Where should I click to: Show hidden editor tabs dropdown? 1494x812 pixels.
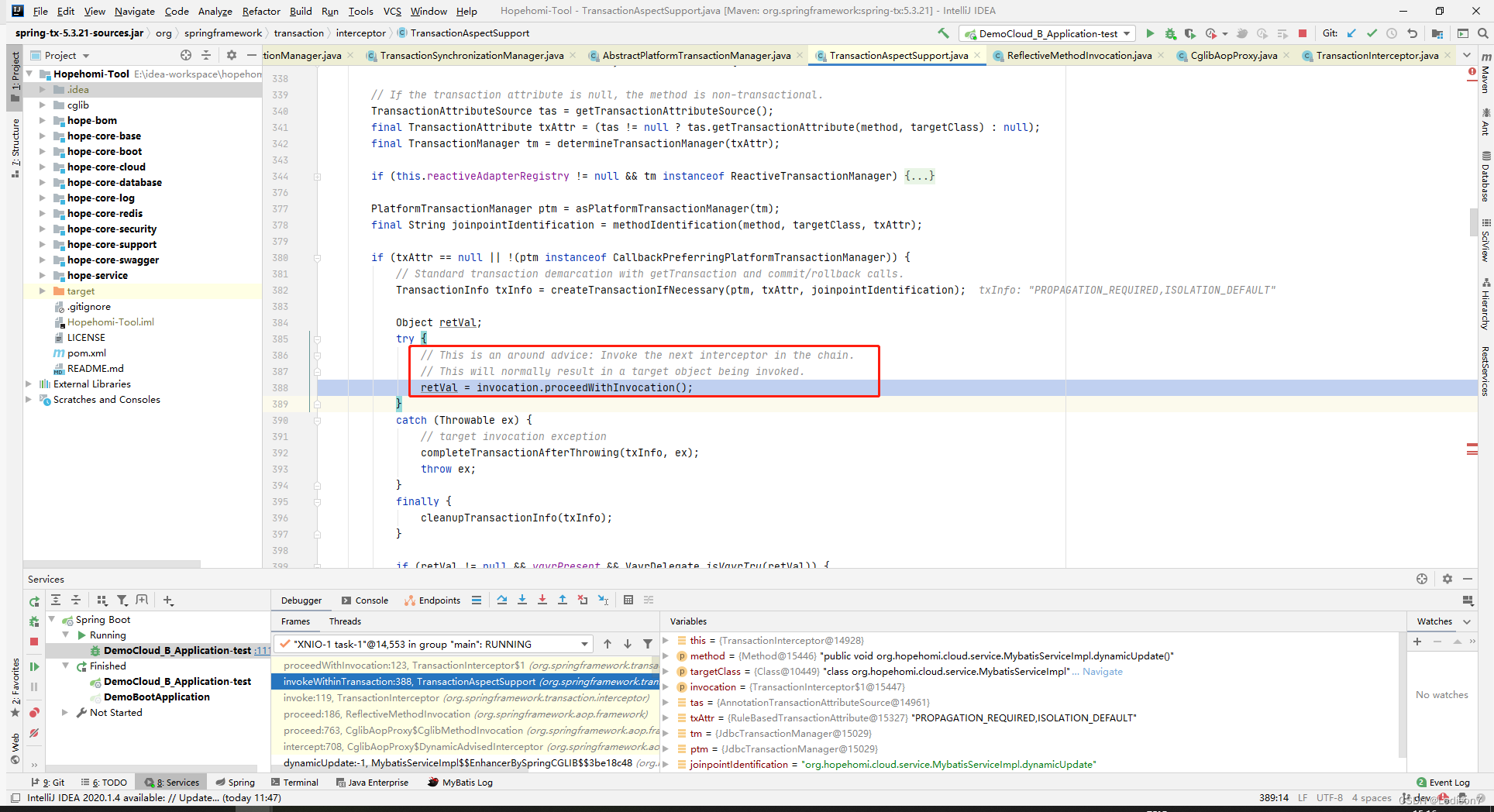tap(1467, 55)
